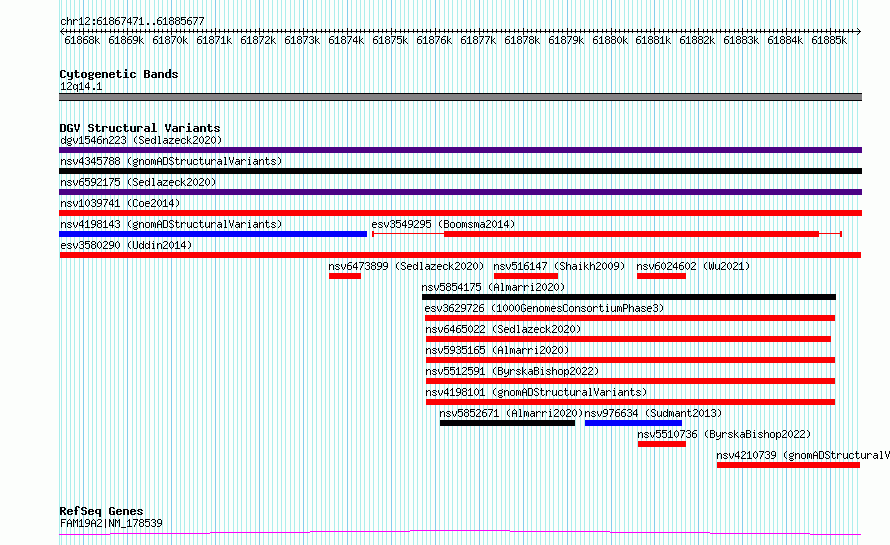Open the nsv6465022 Sedlazeck2020 variant bar
The width and height of the screenshot is (890, 545).
pyautogui.click(x=628, y=339)
